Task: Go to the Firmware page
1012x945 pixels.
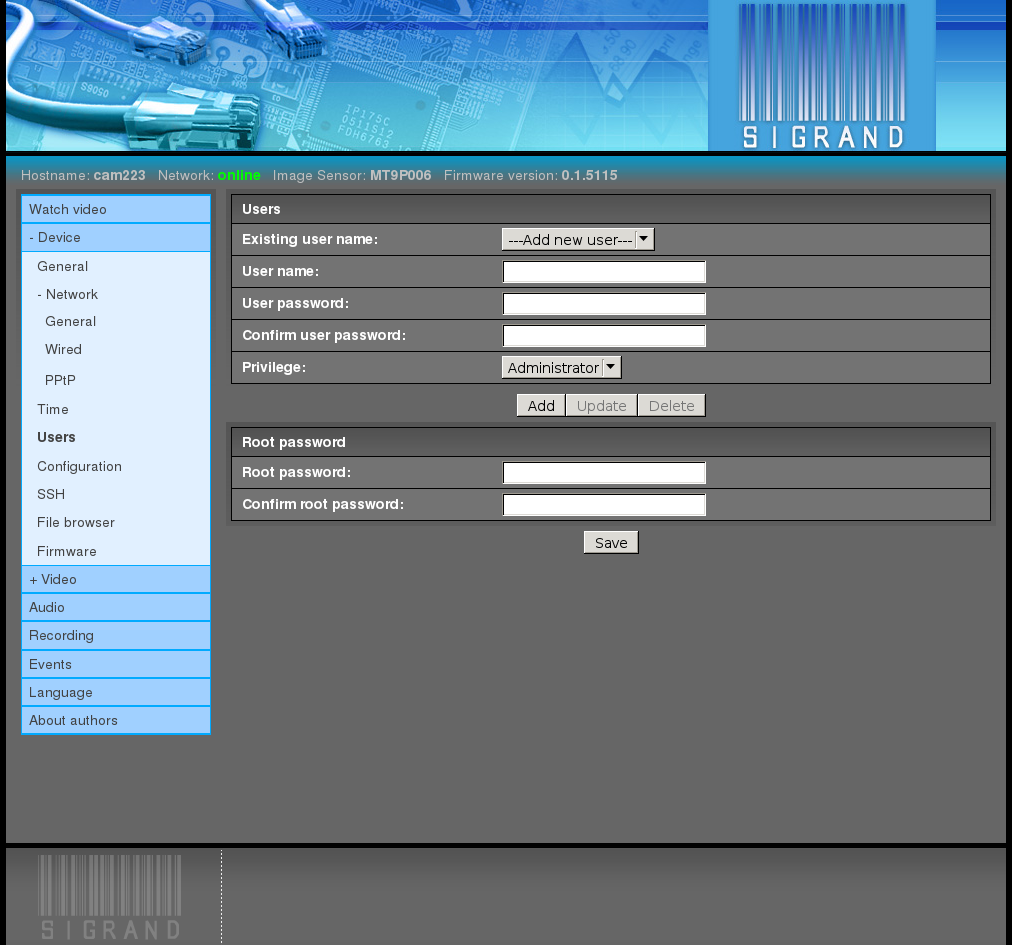Action: (66, 551)
